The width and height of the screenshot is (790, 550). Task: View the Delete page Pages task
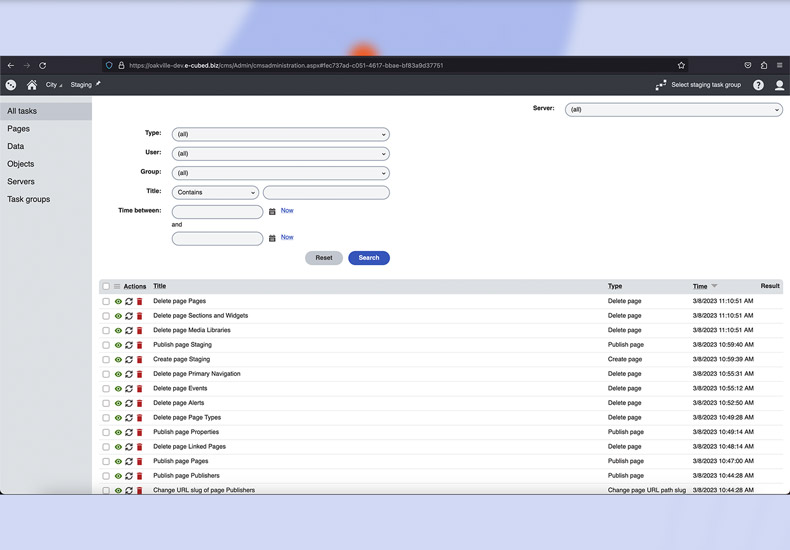(x=118, y=301)
